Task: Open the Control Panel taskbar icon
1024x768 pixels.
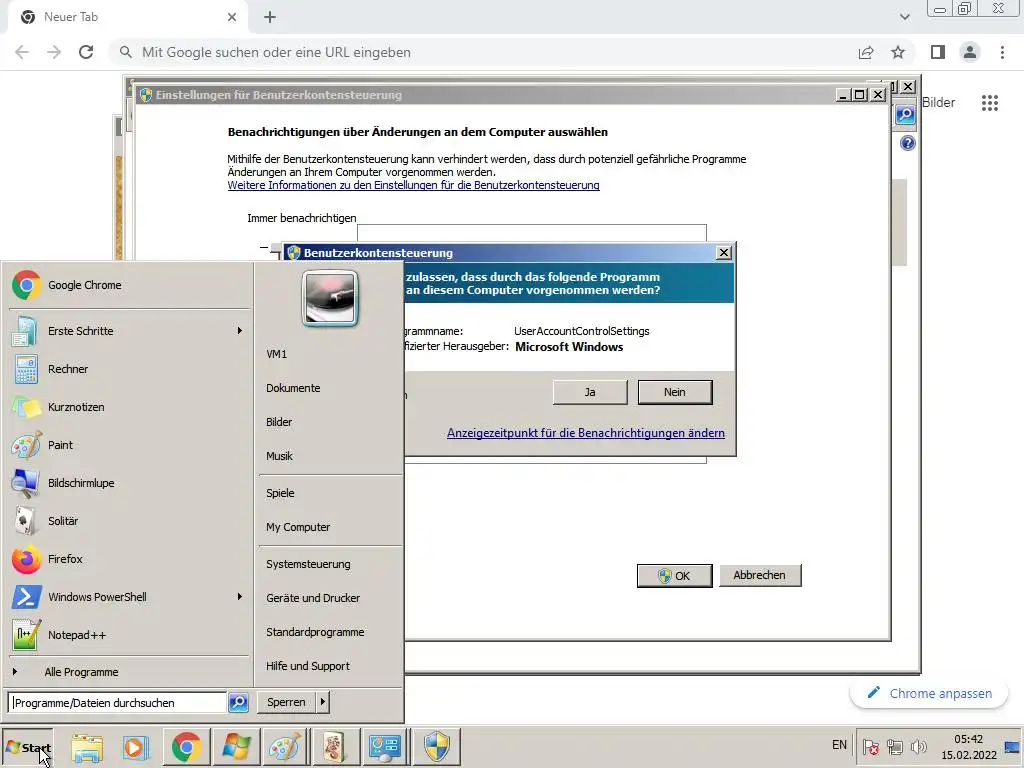Action: [x=385, y=747]
